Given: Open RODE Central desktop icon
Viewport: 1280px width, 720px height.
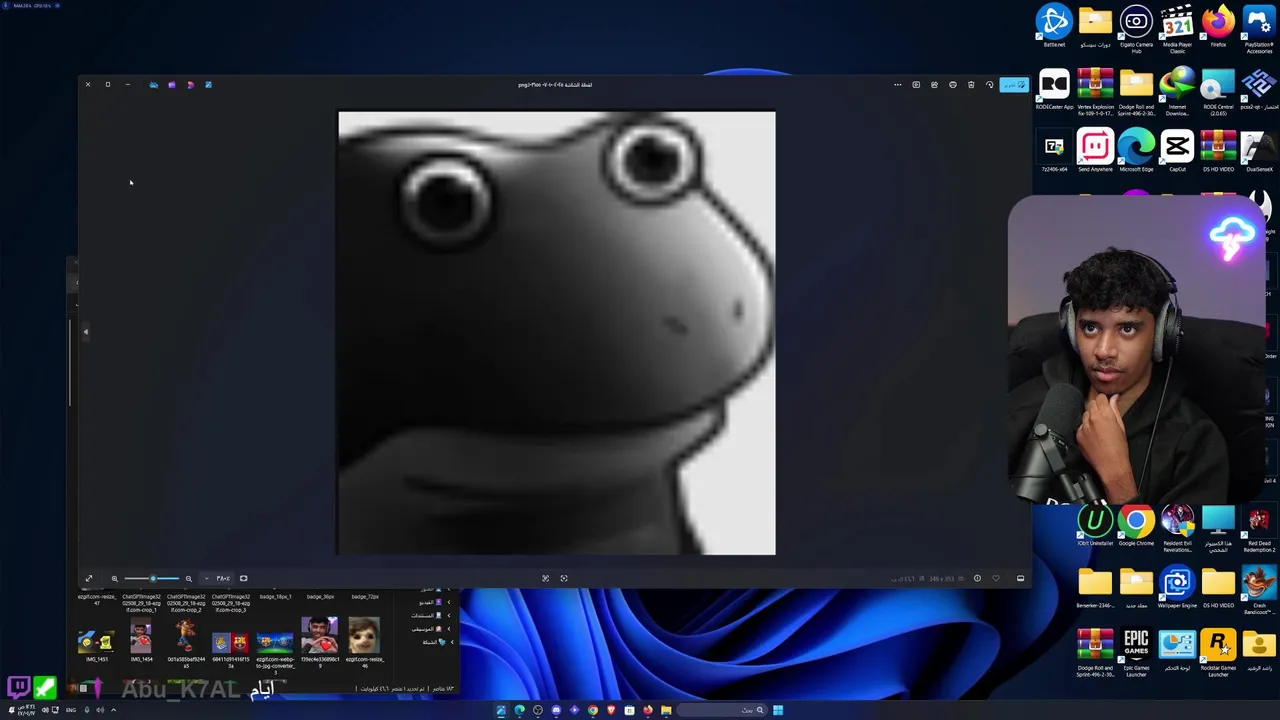Looking at the screenshot, I should coord(1218,91).
